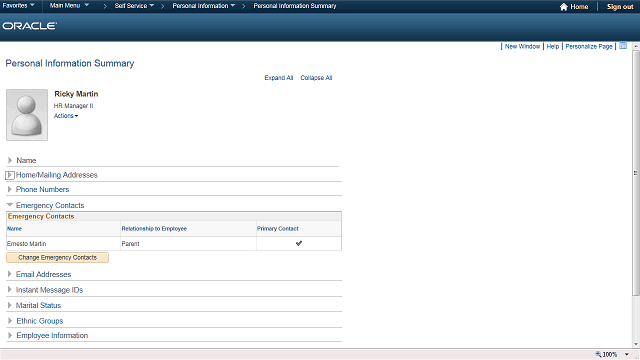Screen dimensions: 640x360
Task: Click the Primary Contact checkmark for Ernesto Martin
Action: tap(299, 243)
